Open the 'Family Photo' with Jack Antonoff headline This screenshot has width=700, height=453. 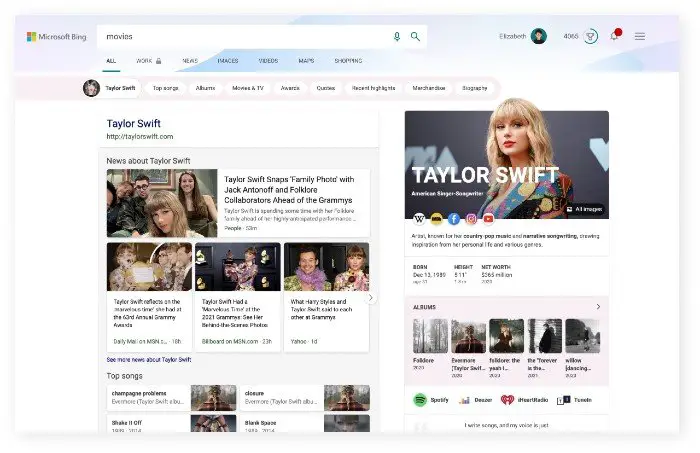point(289,190)
